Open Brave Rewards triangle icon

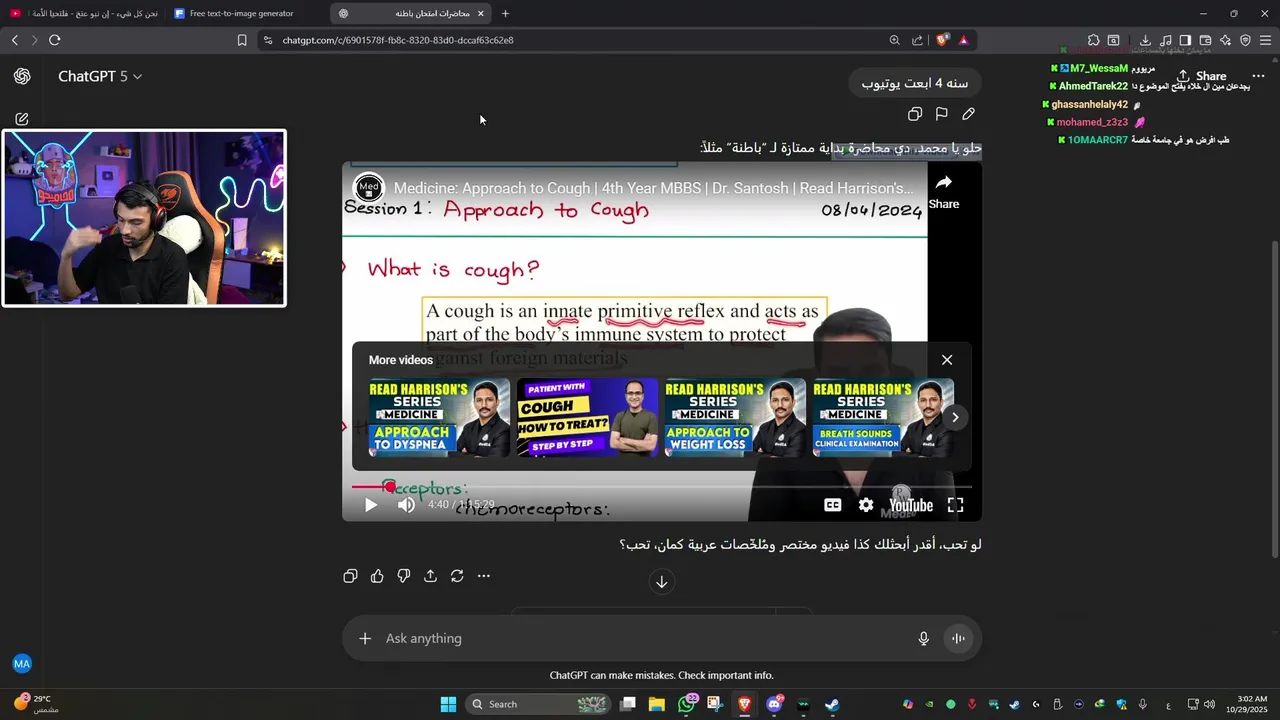pyautogui.click(x=964, y=40)
